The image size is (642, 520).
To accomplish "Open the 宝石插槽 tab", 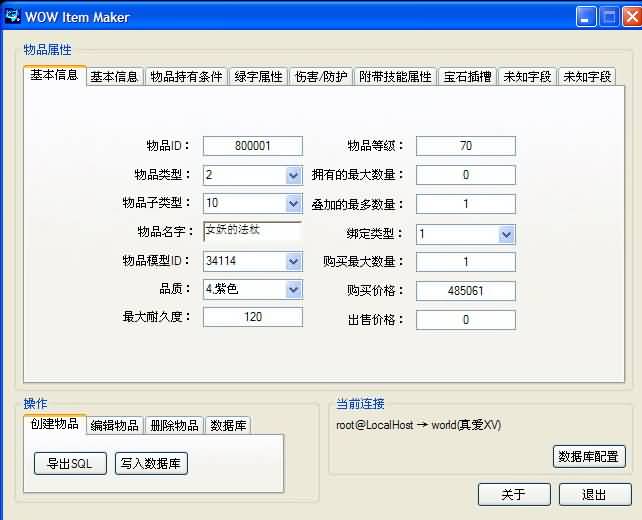I will (467, 77).
